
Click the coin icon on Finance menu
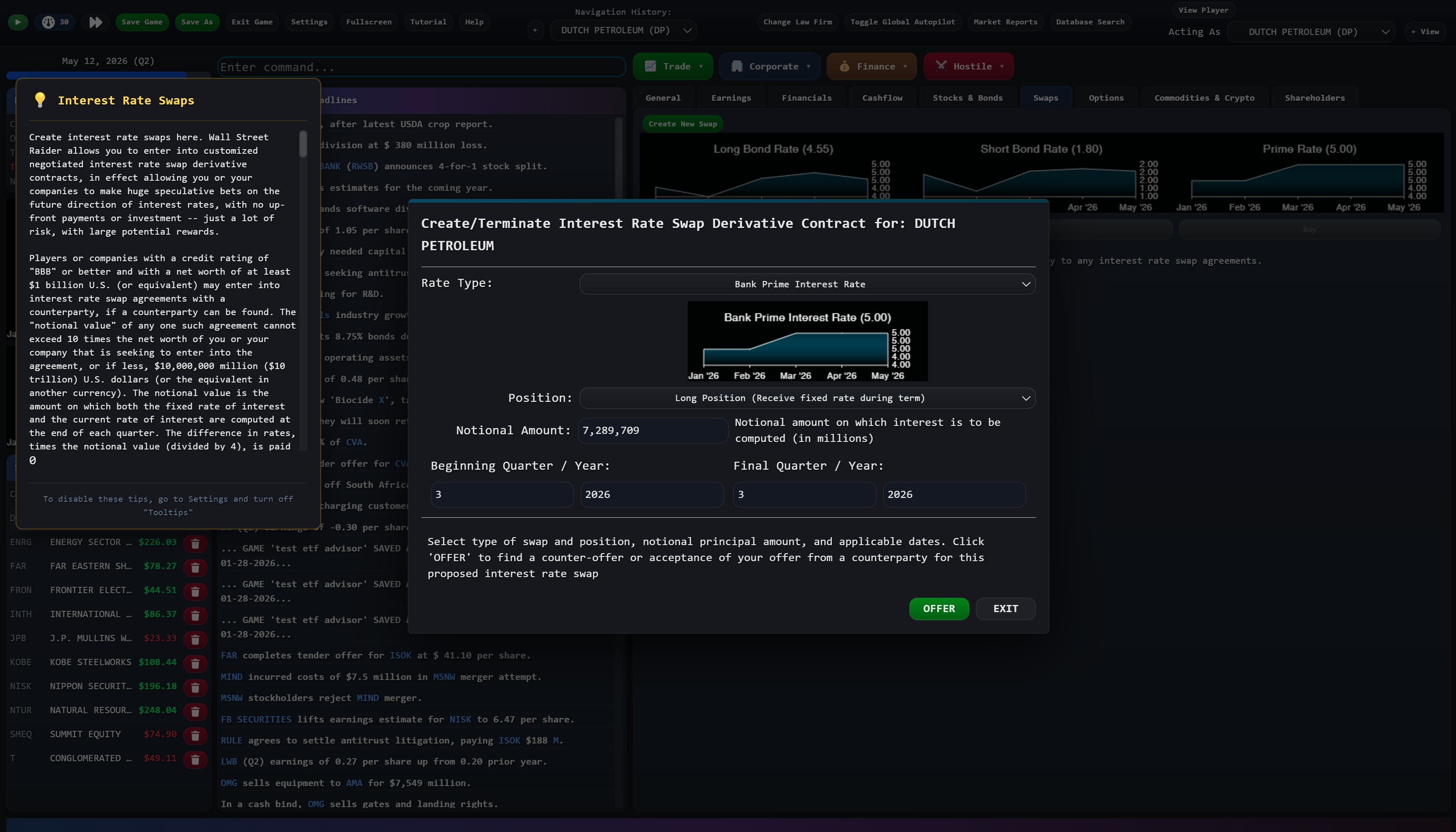pyautogui.click(x=845, y=66)
